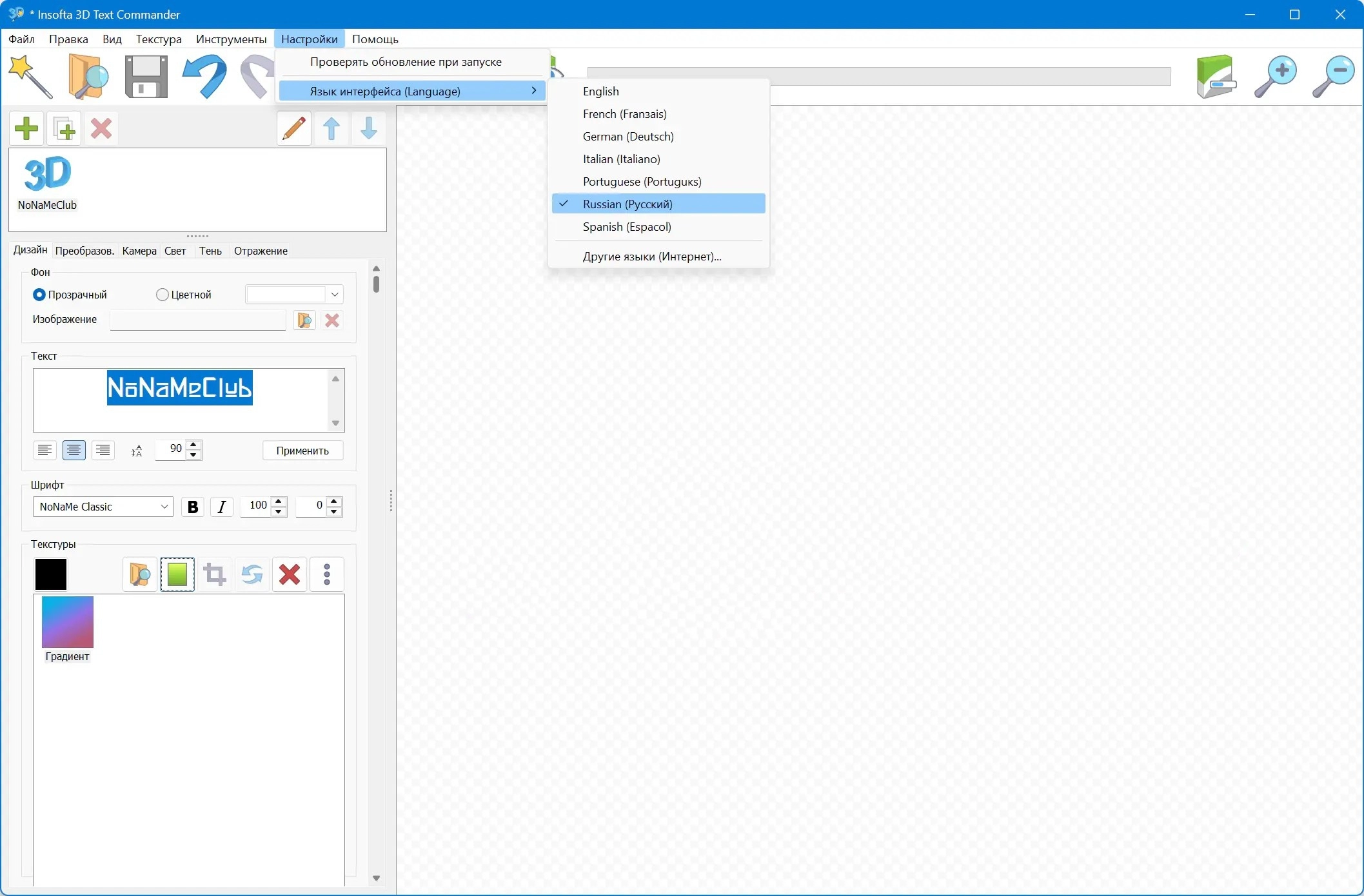The width and height of the screenshot is (1364, 896).
Task: Switch to the Камера tab
Action: (x=139, y=251)
